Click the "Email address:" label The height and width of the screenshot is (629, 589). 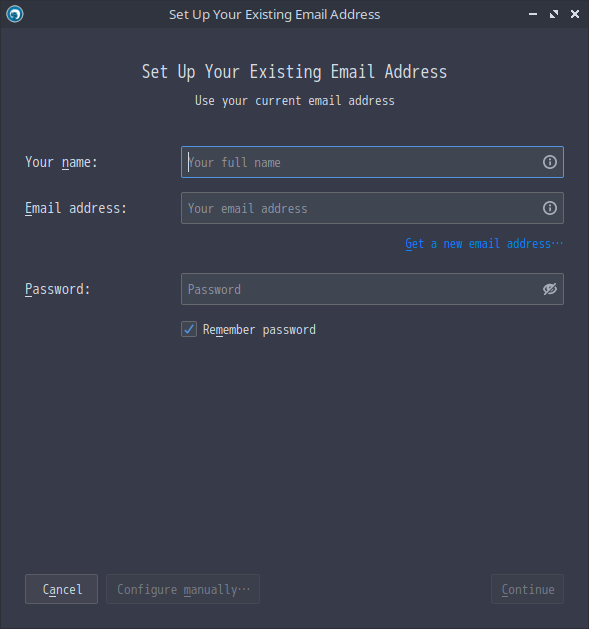(x=76, y=208)
